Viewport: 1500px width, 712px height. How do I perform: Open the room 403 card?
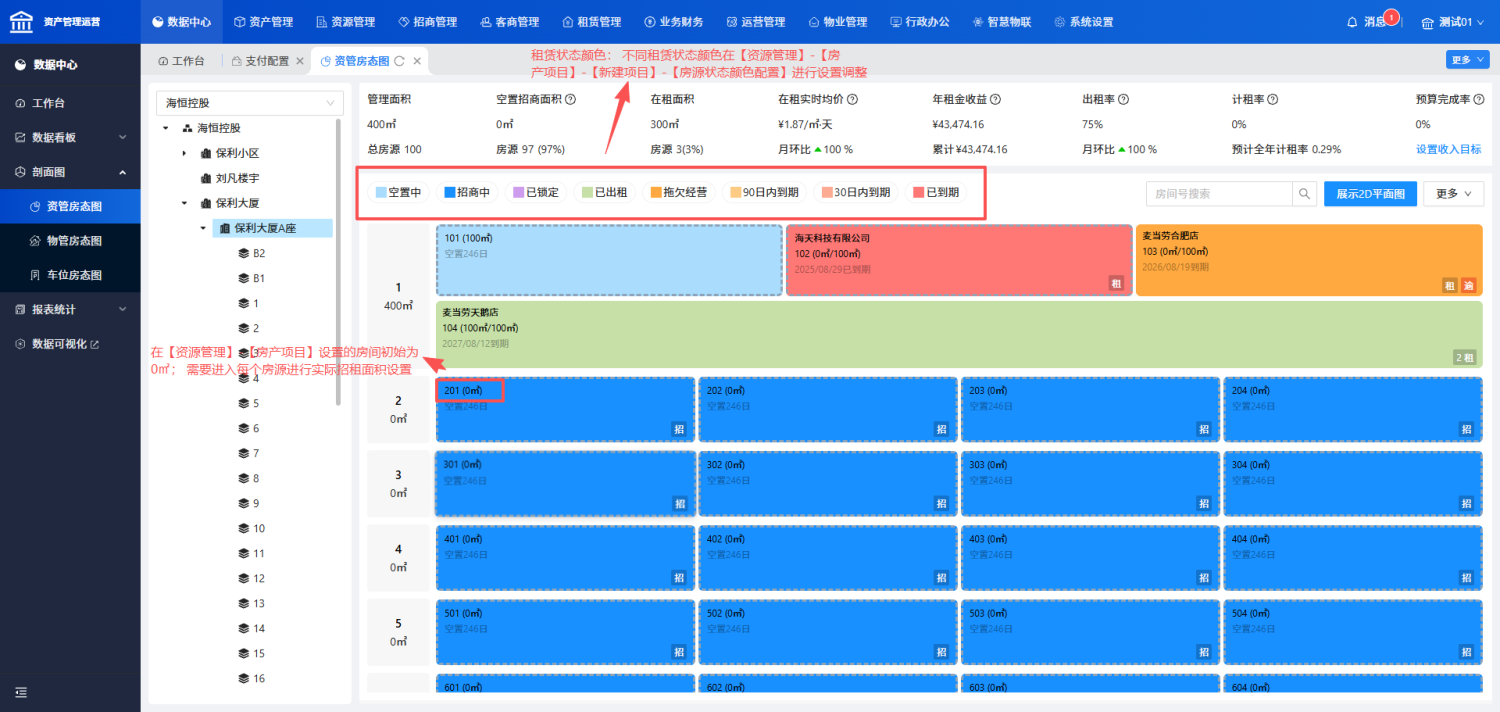coord(1090,558)
